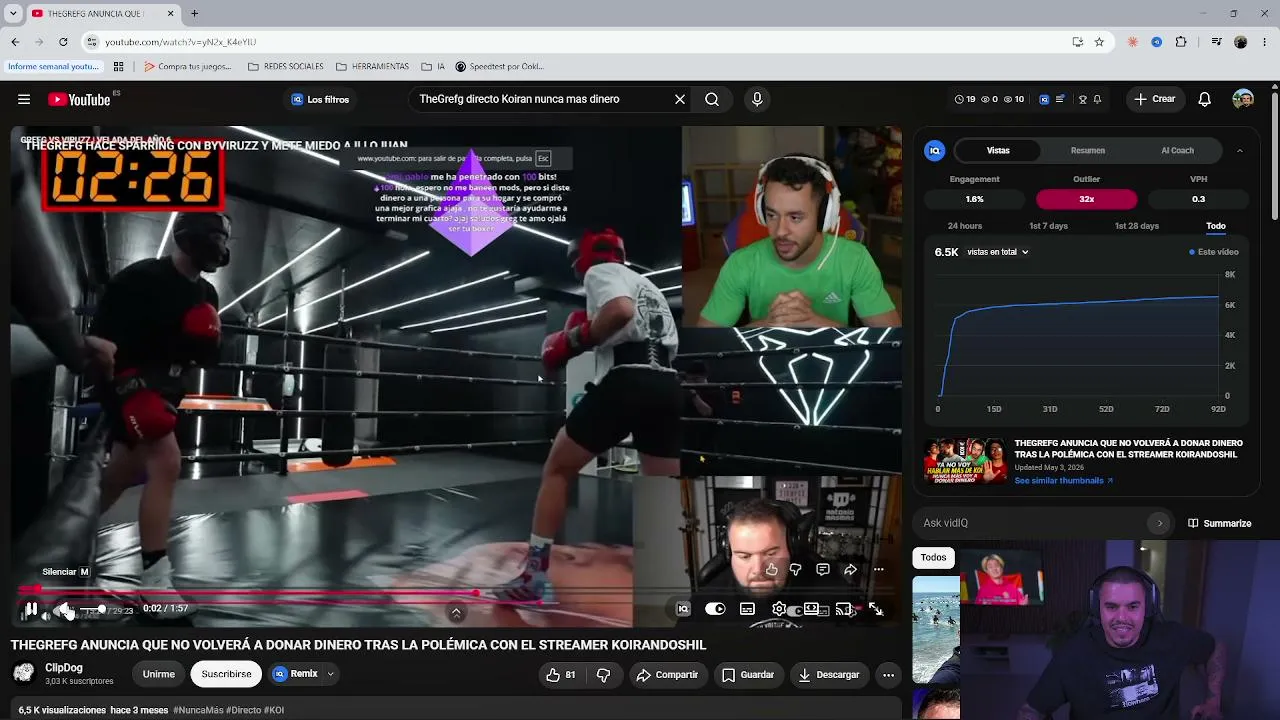Open the REDES SOCIALES bookmarks folder
Viewport: 1280px width, 720px height.
tap(284, 67)
